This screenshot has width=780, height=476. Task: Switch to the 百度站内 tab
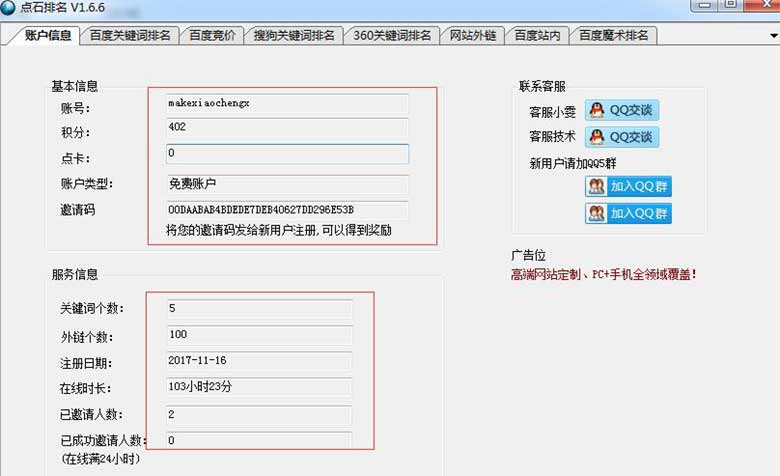[x=537, y=35]
